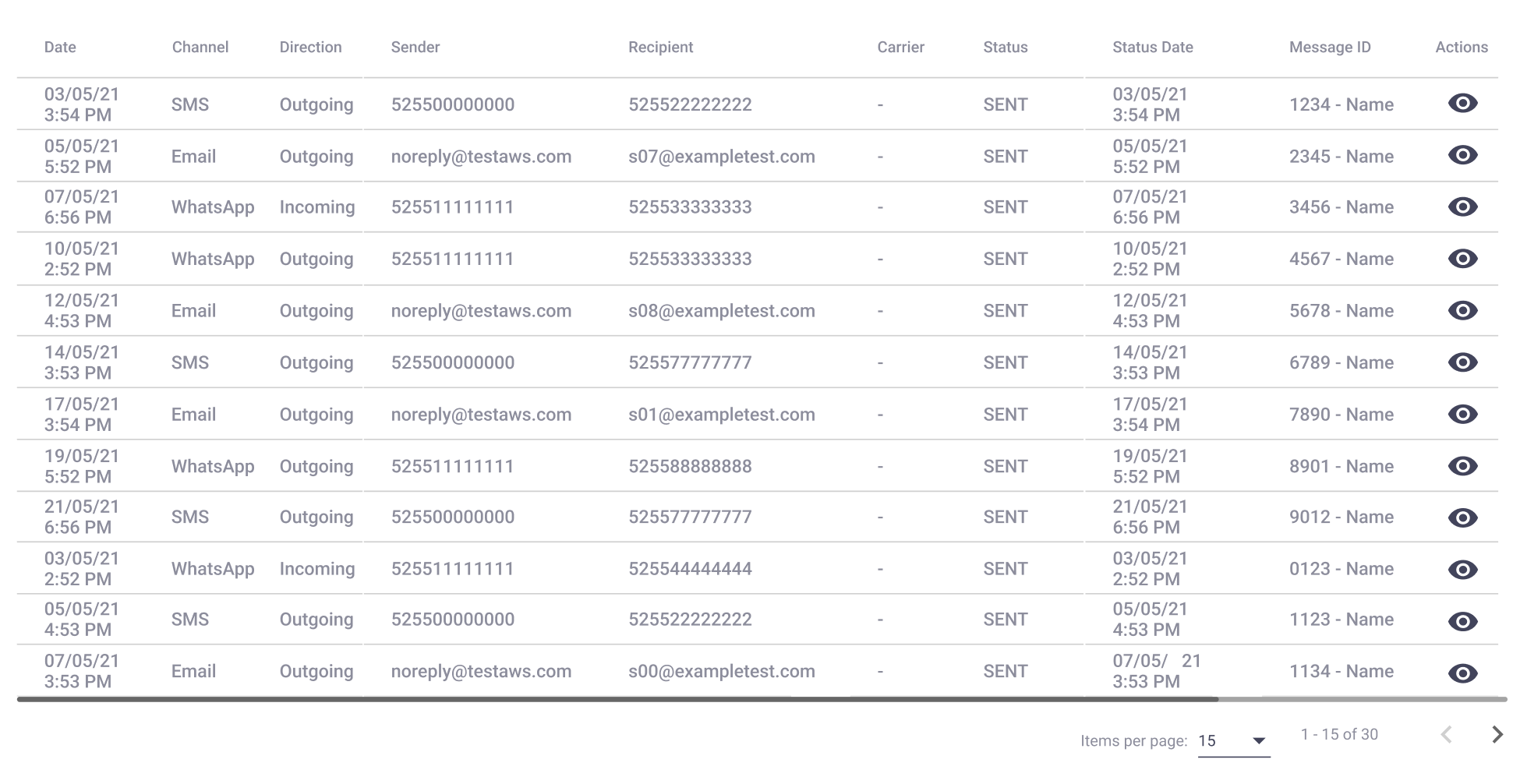
Task: View details of message 8901 - Name
Action: pyautogui.click(x=1462, y=466)
